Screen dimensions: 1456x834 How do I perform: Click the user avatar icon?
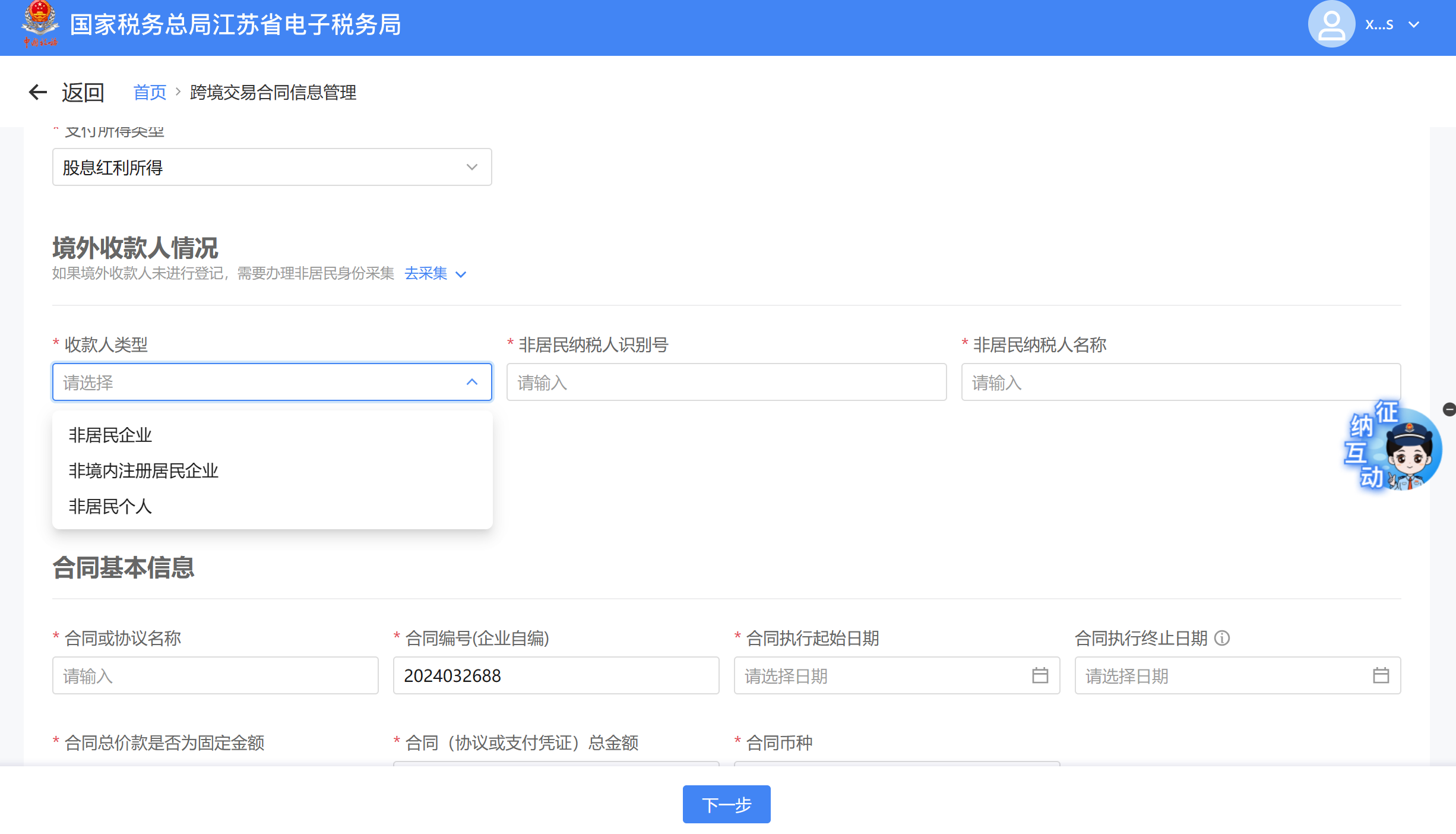(x=1331, y=24)
